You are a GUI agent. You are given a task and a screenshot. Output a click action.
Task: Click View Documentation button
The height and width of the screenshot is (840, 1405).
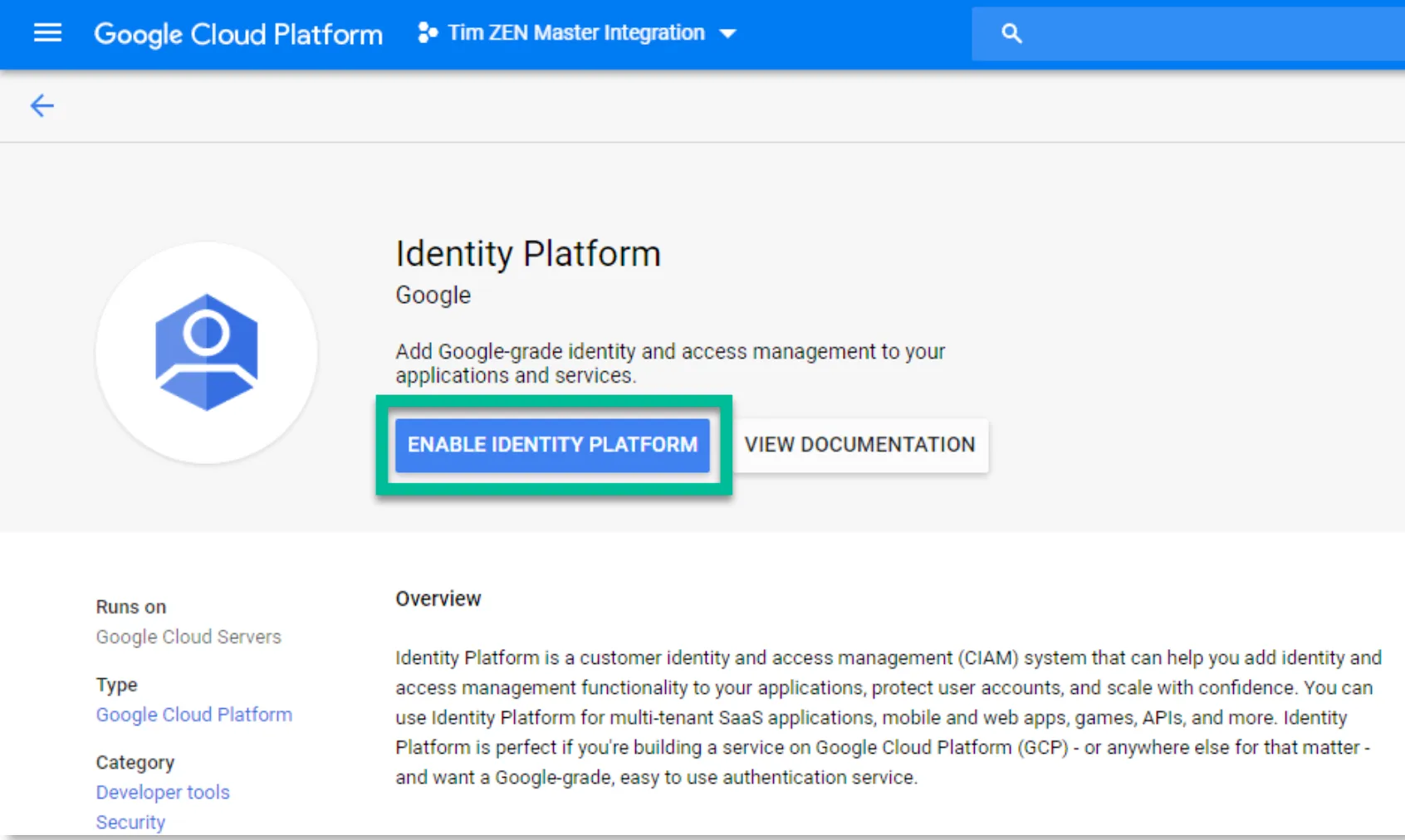point(859,445)
